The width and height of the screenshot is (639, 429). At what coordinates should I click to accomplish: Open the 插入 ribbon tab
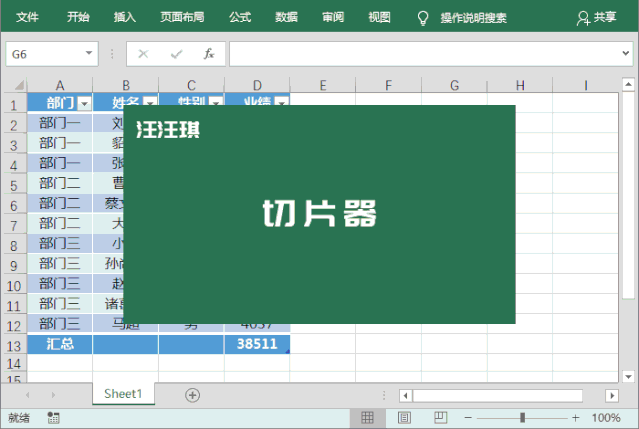[x=125, y=17]
